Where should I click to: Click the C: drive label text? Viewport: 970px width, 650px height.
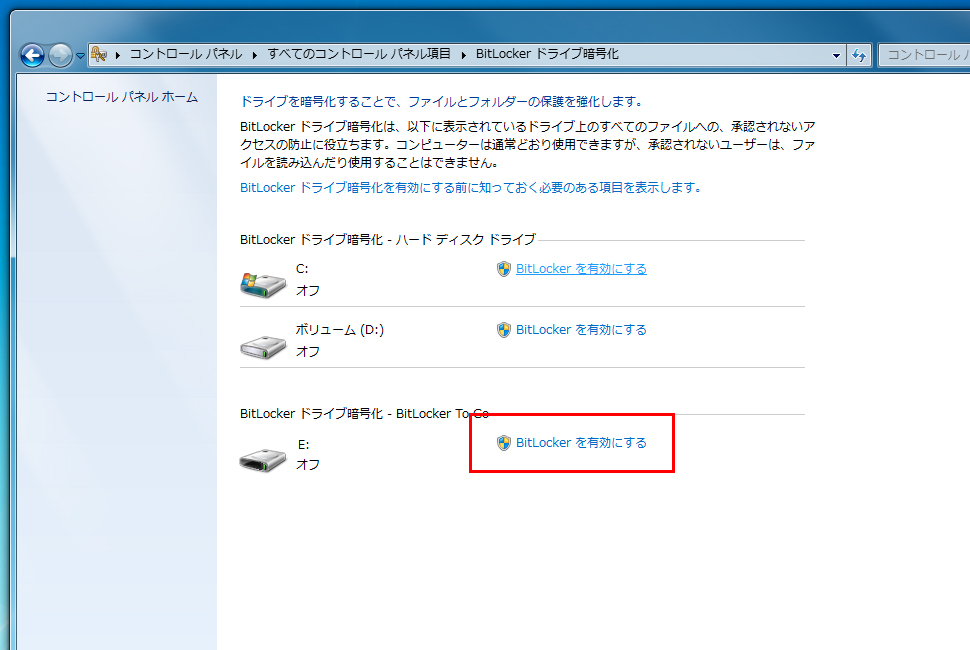coord(302,269)
